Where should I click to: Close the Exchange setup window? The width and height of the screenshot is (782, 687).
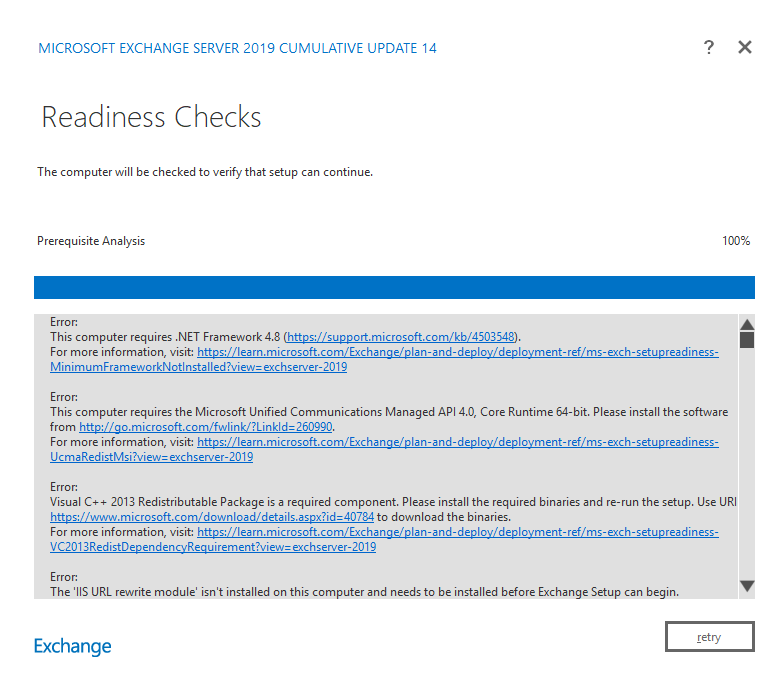pyautogui.click(x=744, y=47)
